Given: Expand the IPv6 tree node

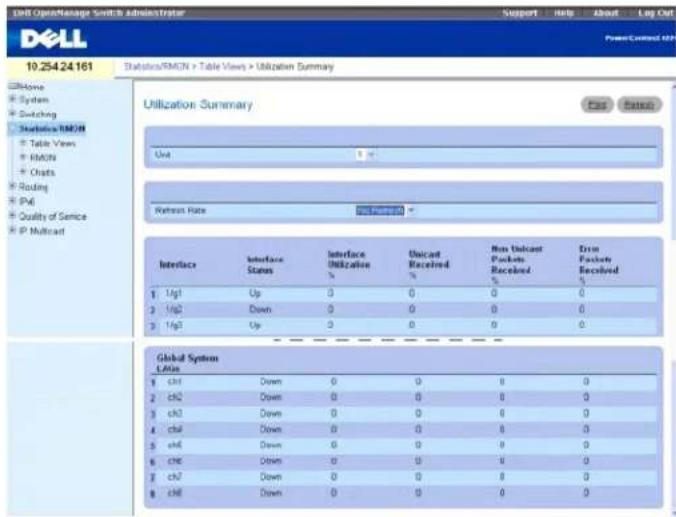Looking at the screenshot, I should (x=13, y=201).
